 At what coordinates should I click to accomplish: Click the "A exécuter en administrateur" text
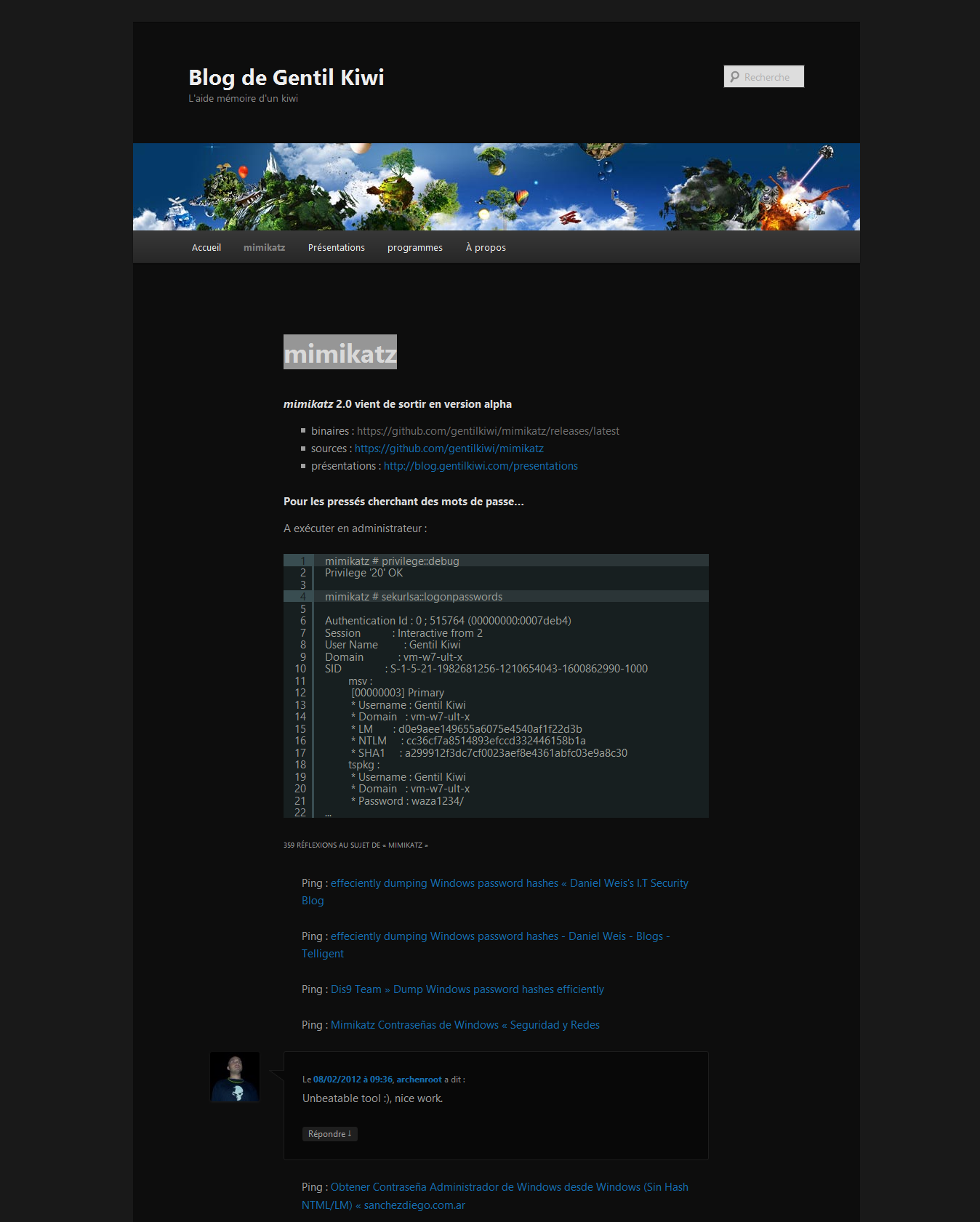355,528
